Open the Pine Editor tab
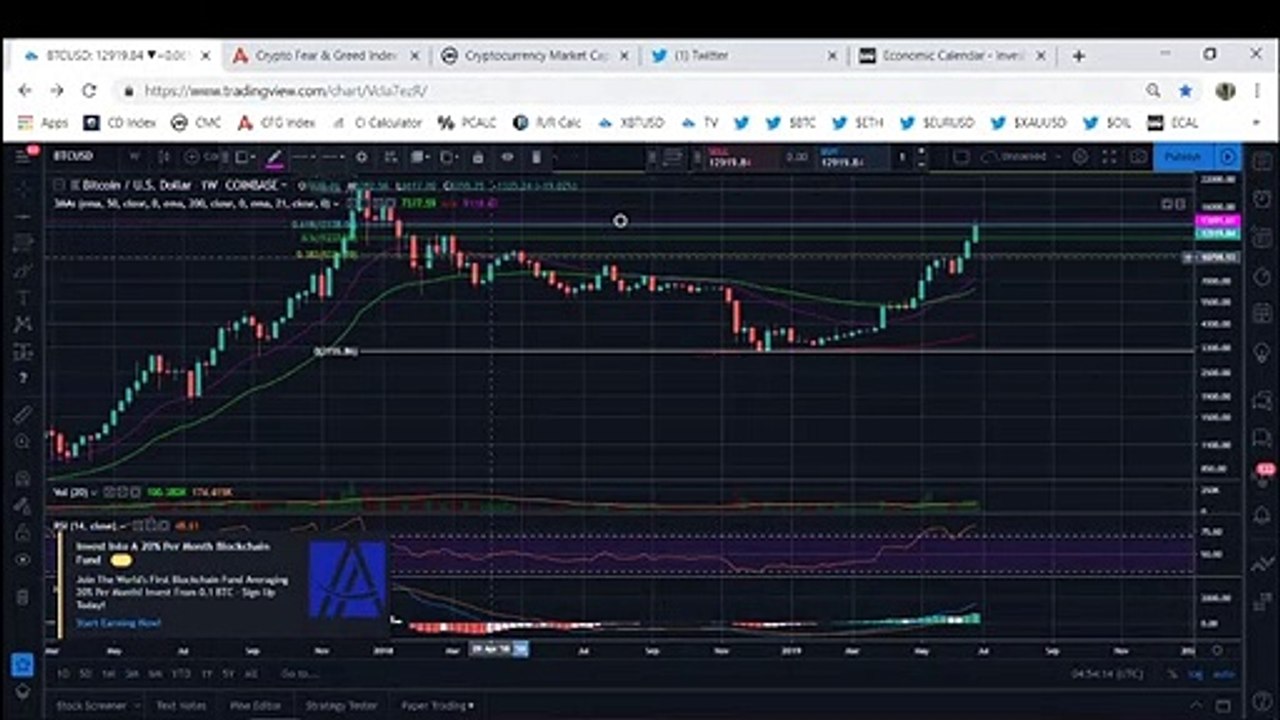Screen dimensions: 1280x720 pos(255,705)
